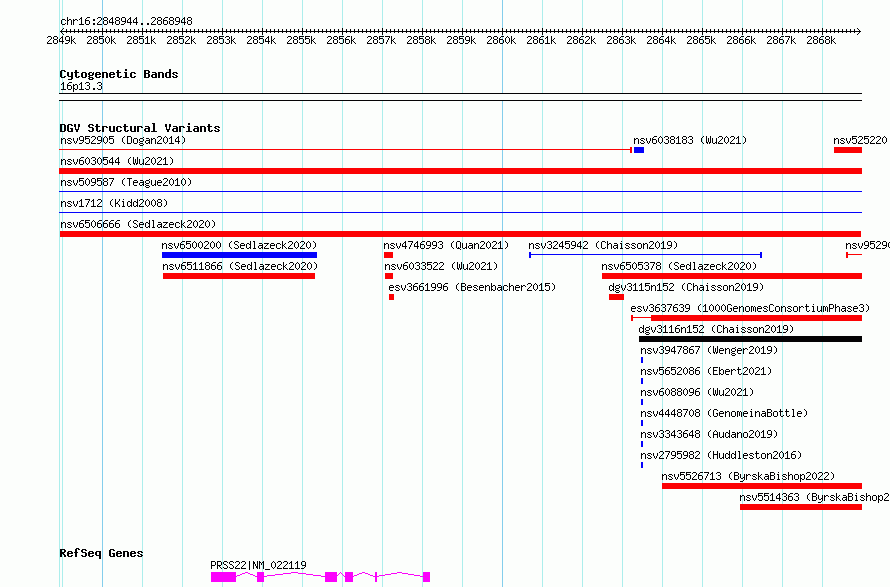Open gene label PRSS22|NM_022119
The width and height of the screenshot is (890, 587).
[258, 565]
